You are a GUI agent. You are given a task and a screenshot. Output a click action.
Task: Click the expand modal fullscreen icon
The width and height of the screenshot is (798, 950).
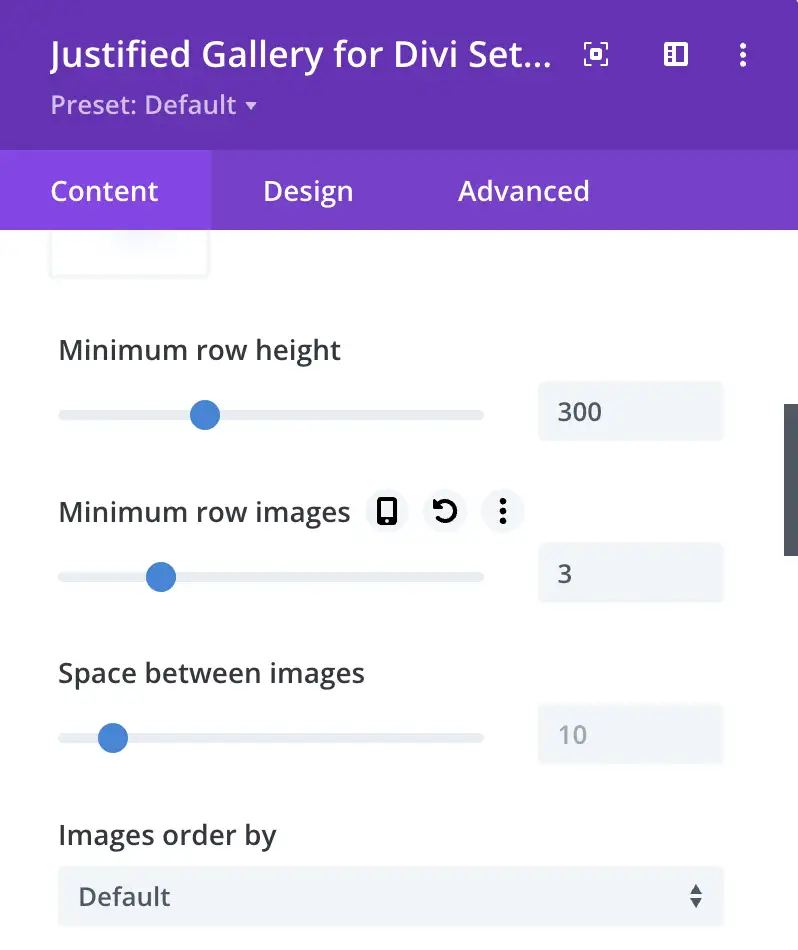[x=596, y=55]
